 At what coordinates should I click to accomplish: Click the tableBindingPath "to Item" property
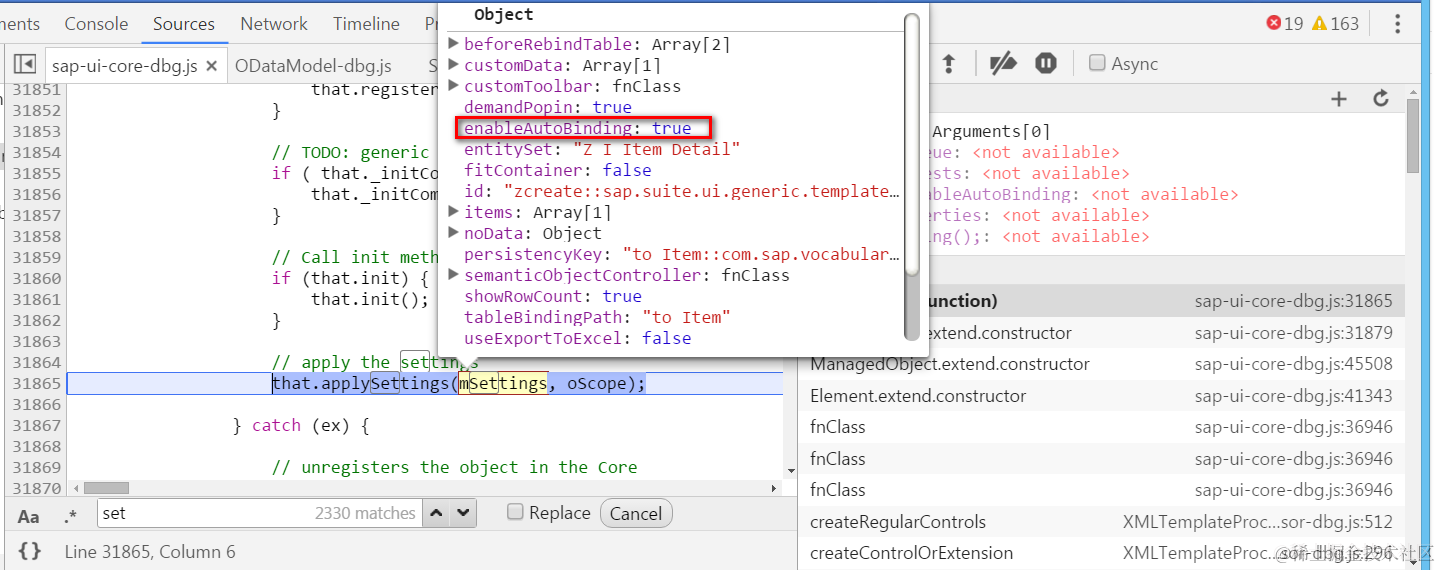click(x=597, y=317)
